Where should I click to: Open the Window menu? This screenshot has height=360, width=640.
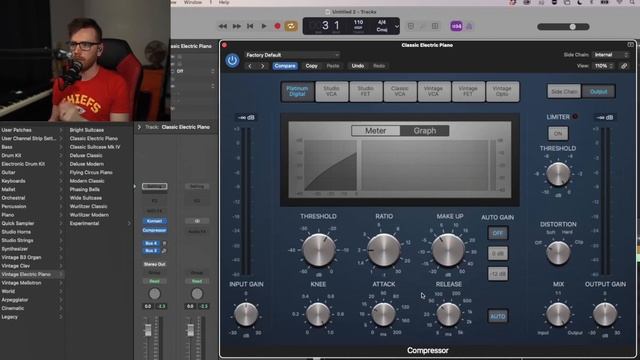193,2
